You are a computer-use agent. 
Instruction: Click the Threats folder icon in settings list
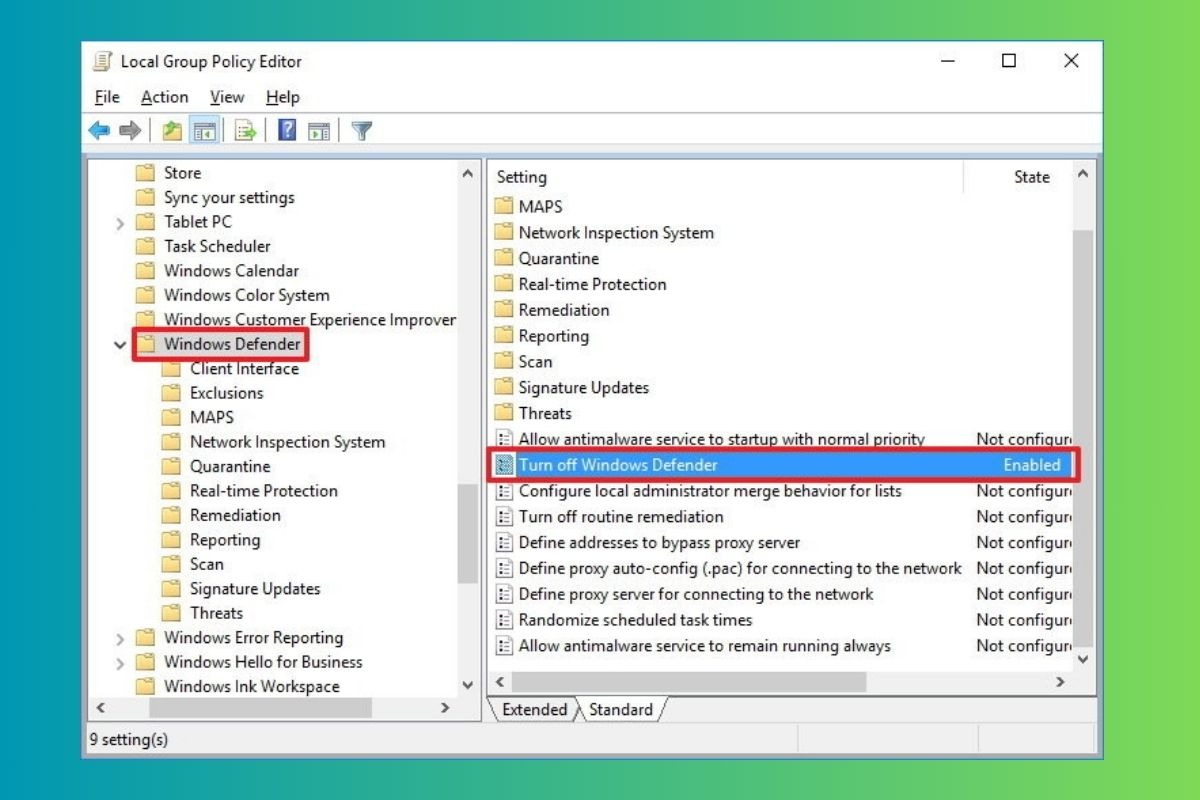click(504, 413)
